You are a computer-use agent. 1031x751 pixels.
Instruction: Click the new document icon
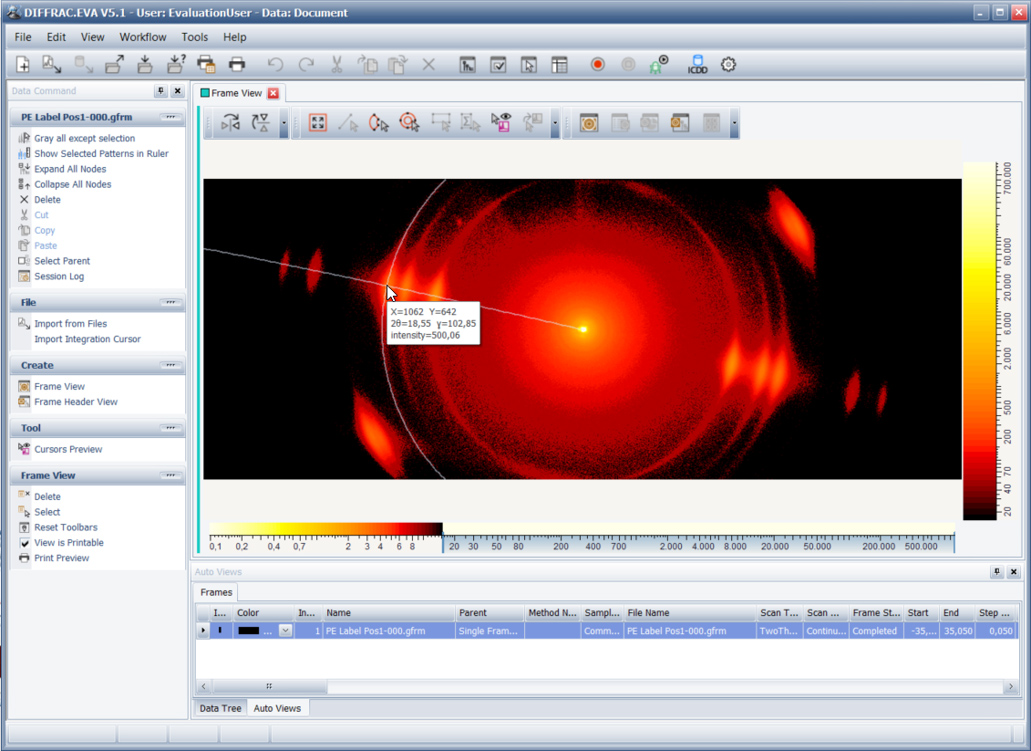pos(23,65)
